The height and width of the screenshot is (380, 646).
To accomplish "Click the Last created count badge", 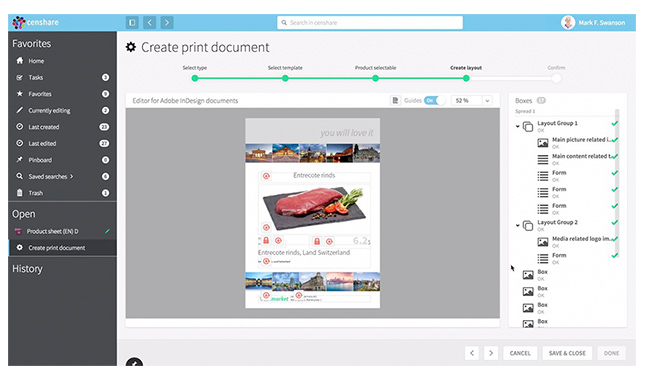I will tap(104, 127).
